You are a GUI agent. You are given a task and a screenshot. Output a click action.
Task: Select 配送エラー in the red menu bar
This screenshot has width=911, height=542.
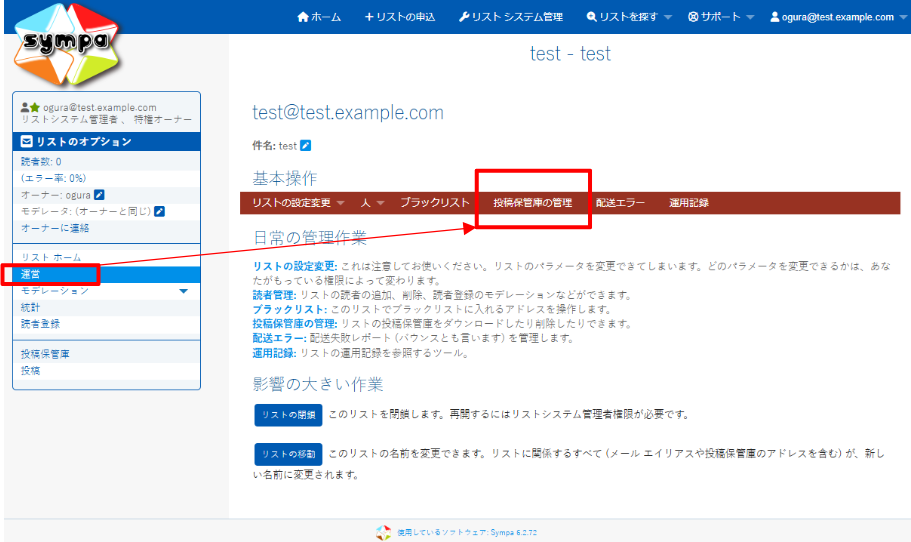(620, 203)
